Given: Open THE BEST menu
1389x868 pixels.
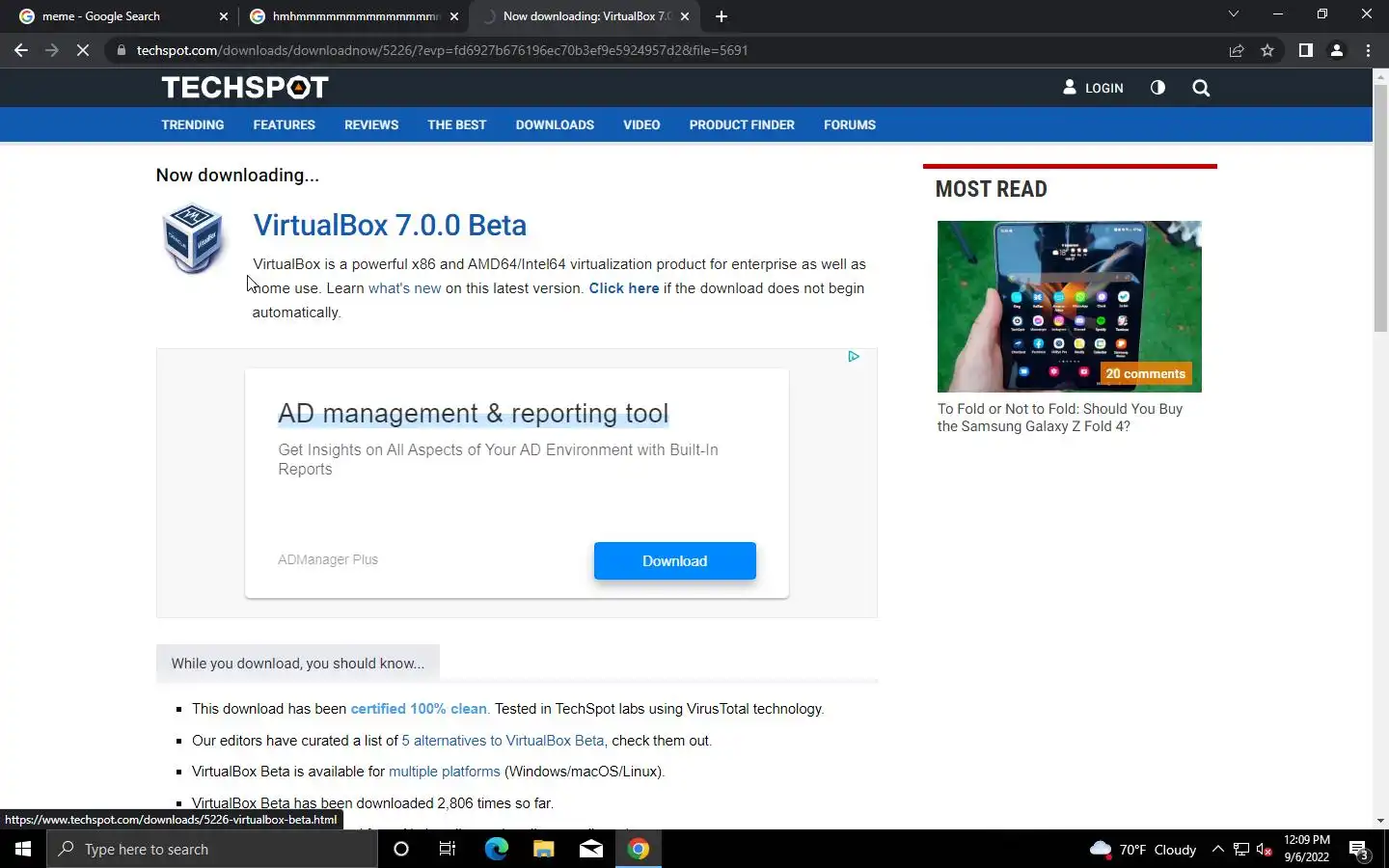Looking at the screenshot, I should coord(456,124).
